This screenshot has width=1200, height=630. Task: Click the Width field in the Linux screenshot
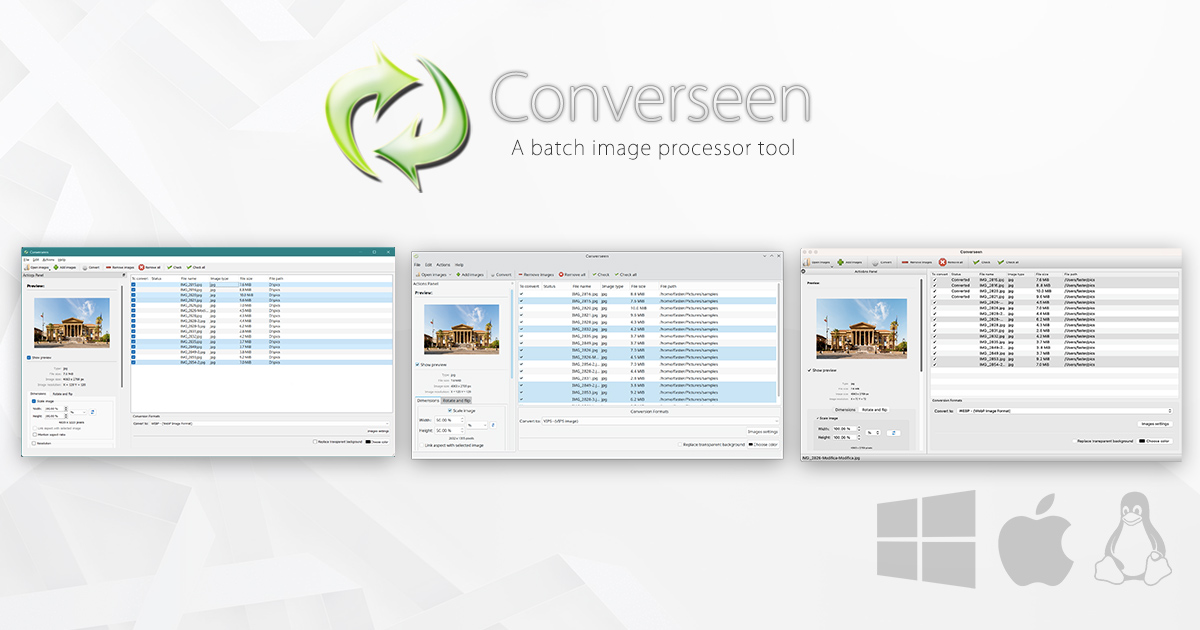[x=450, y=420]
